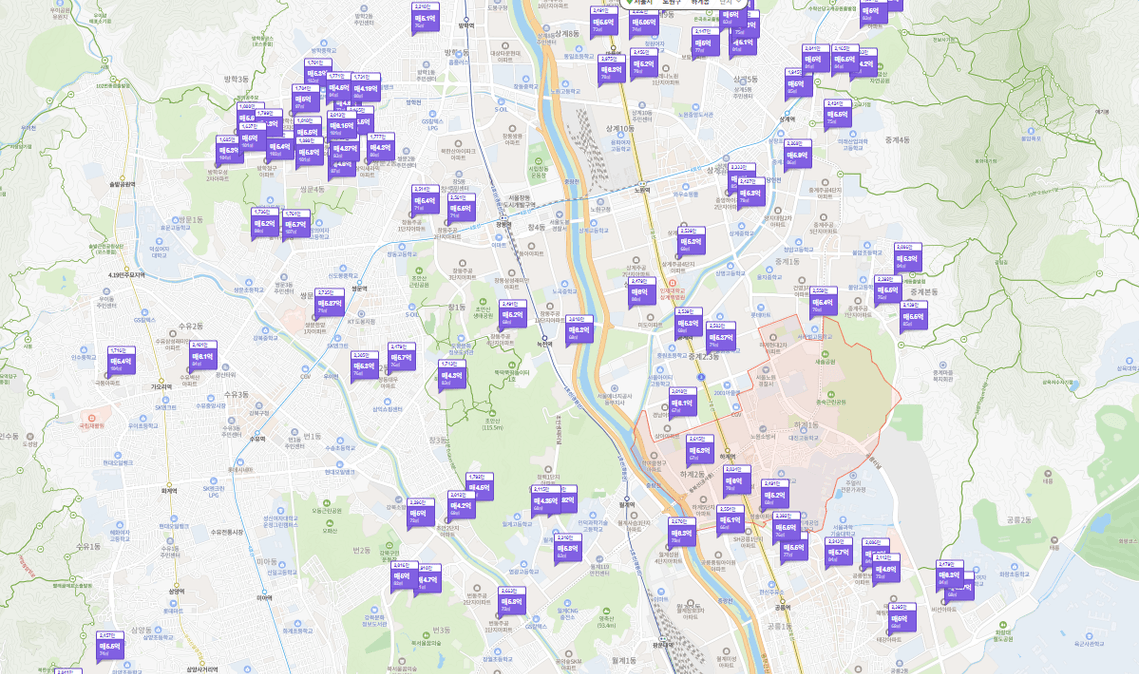Viewport: 1139px width, 674px height.
Task: Select the 4.19민주묘지역 station label
Action: pos(127,275)
